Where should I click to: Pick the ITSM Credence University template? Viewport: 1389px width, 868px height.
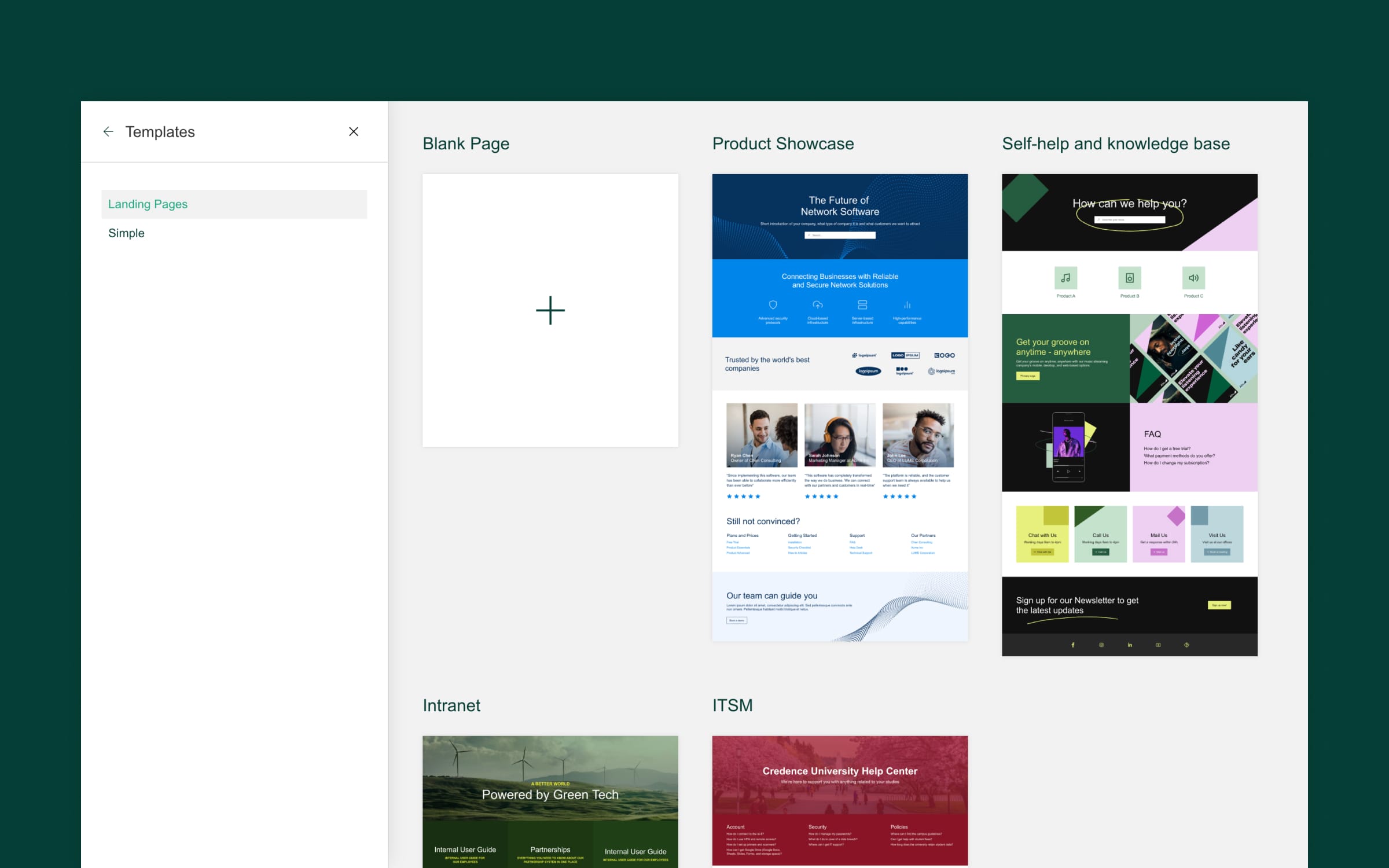click(x=840, y=801)
